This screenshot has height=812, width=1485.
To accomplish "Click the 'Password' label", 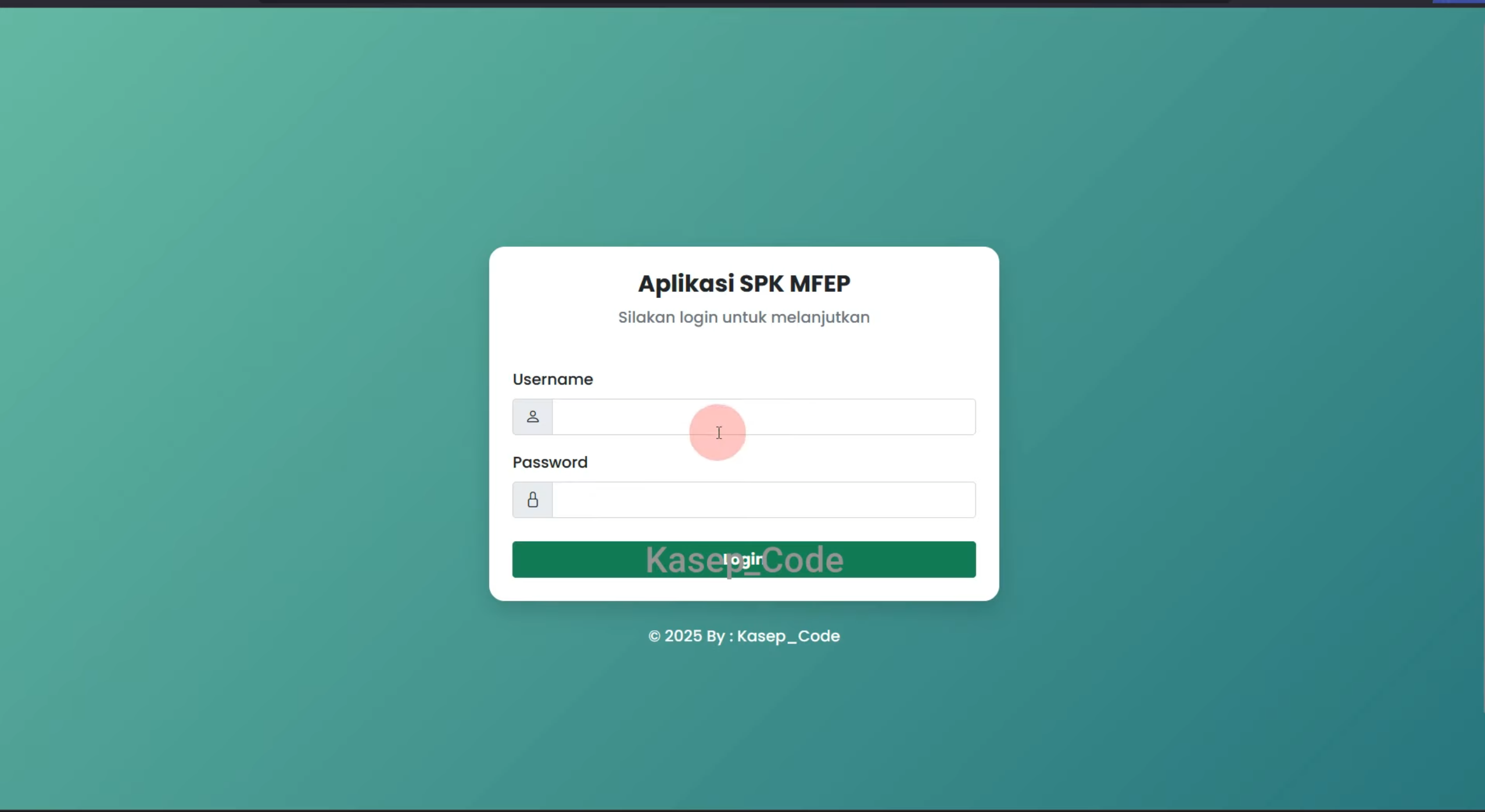I will click(550, 462).
